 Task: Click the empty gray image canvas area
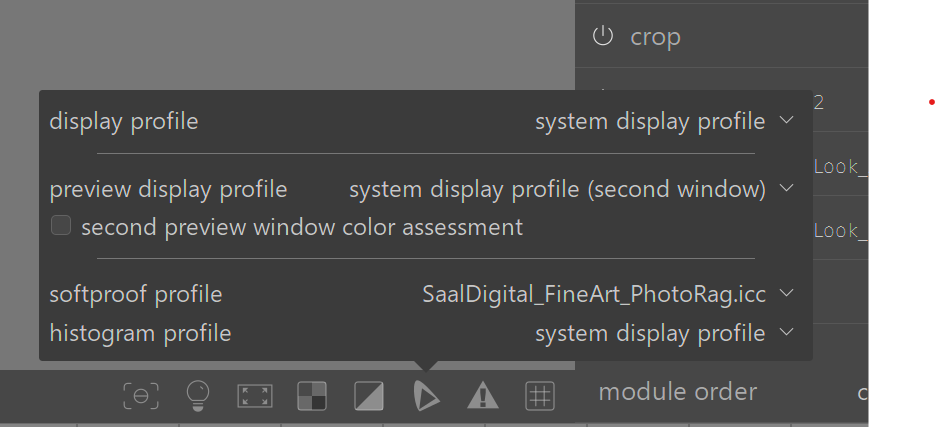(280, 45)
